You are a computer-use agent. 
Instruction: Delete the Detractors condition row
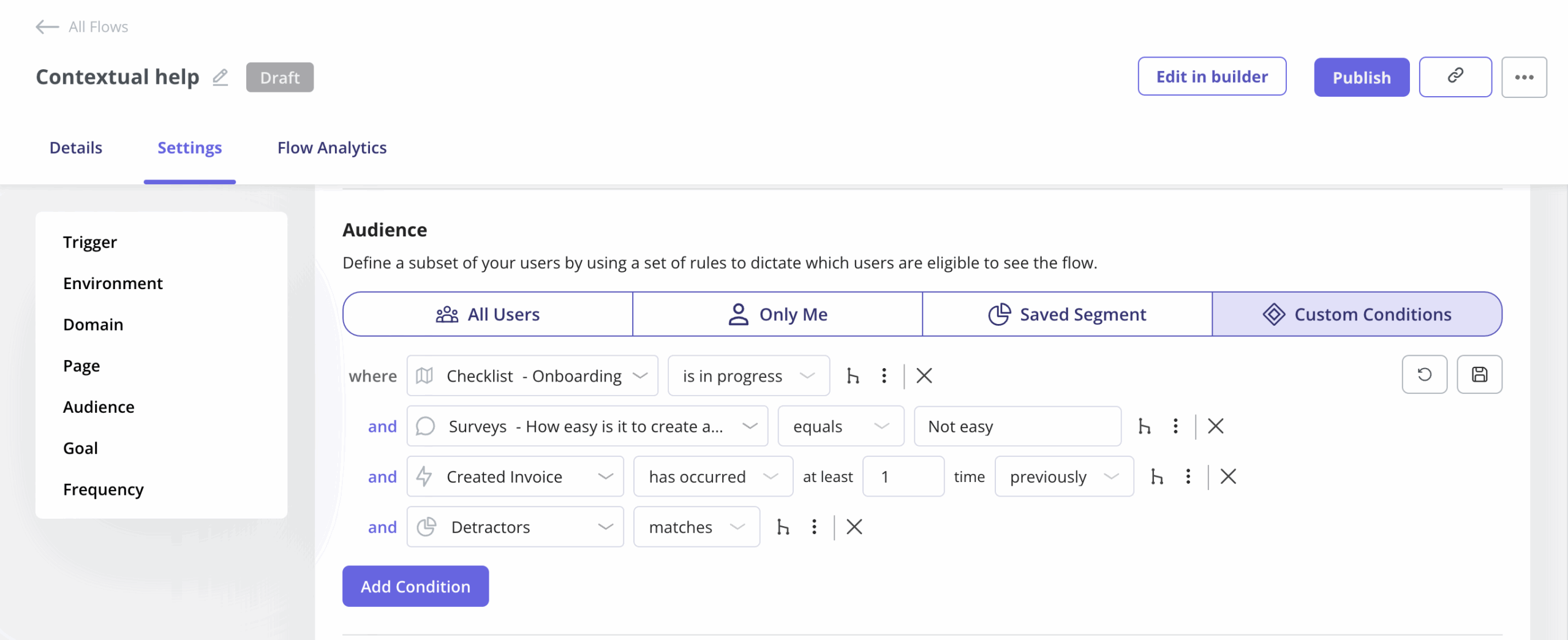854,527
